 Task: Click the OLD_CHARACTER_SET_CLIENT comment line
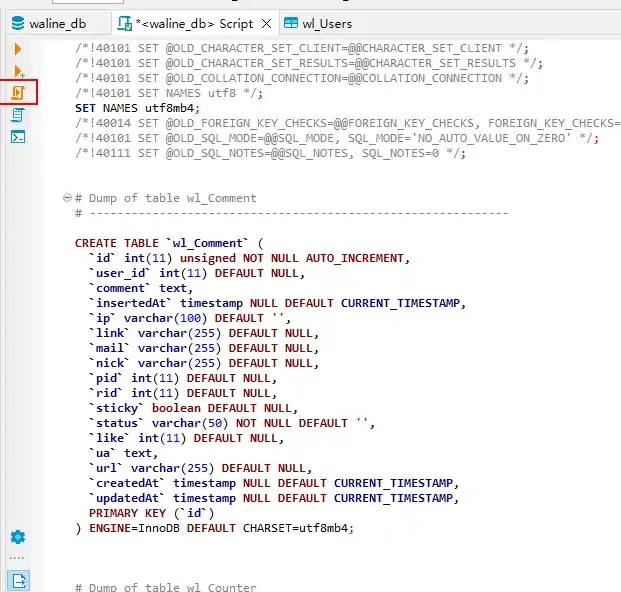(302, 48)
